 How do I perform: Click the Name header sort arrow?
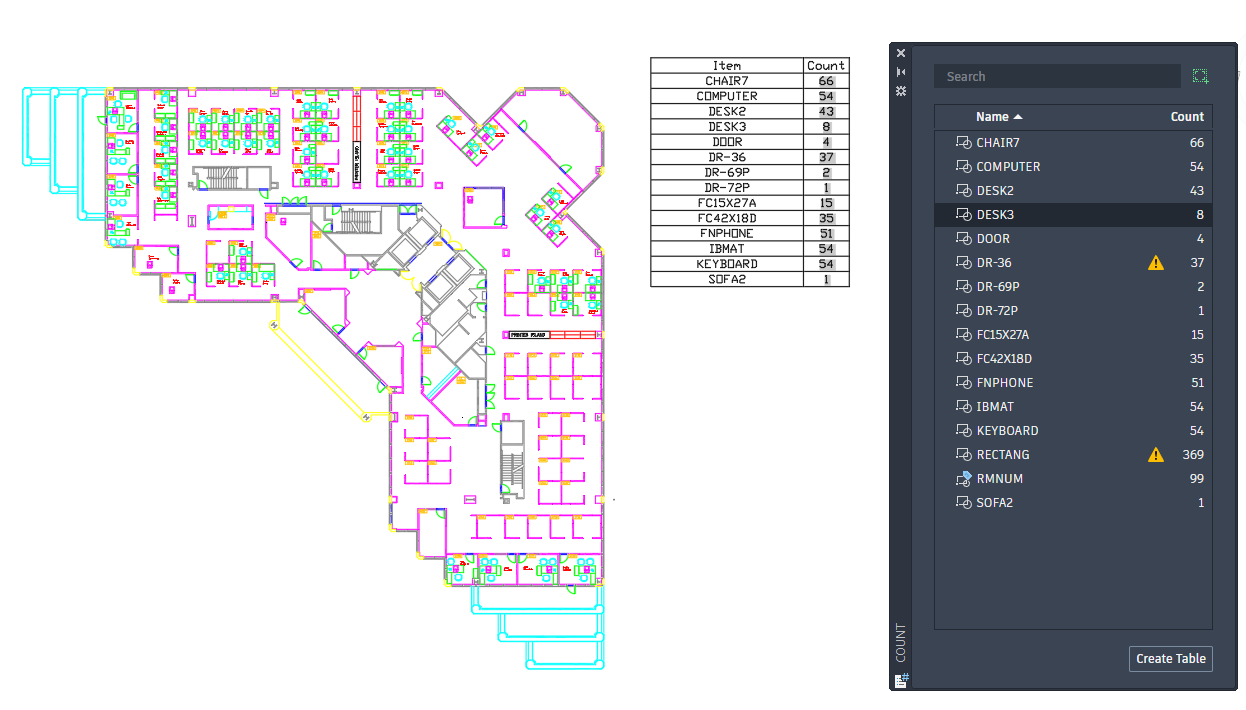tap(1019, 117)
